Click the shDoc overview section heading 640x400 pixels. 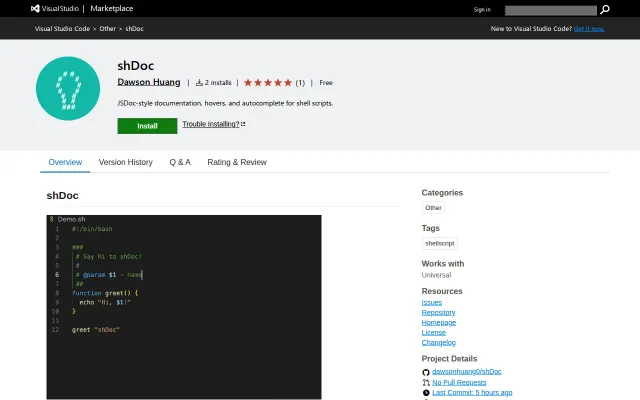pyautogui.click(x=62, y=196)
